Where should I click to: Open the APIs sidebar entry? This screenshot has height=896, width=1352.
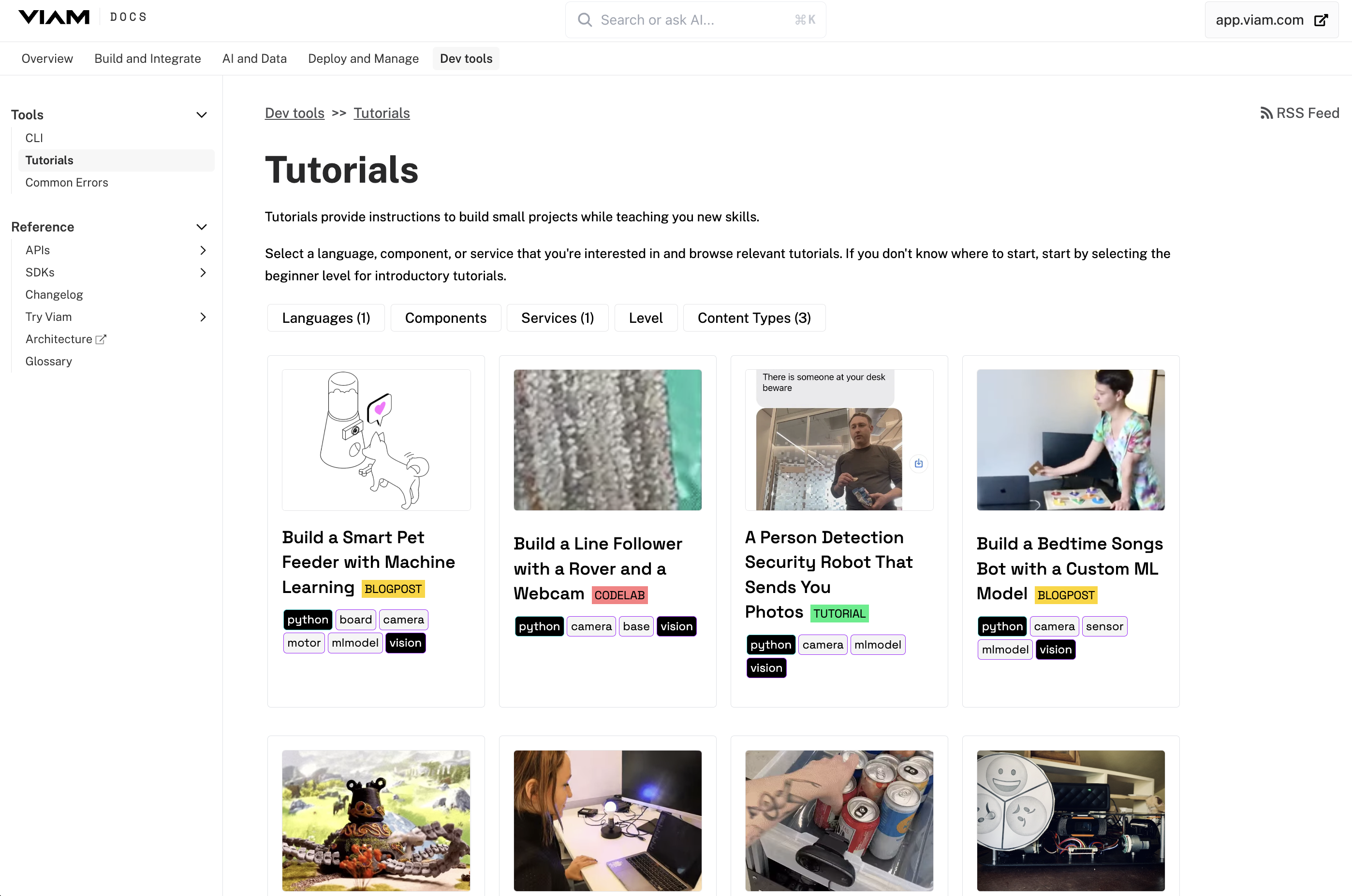pyautogui.click(x=37, y=250)
